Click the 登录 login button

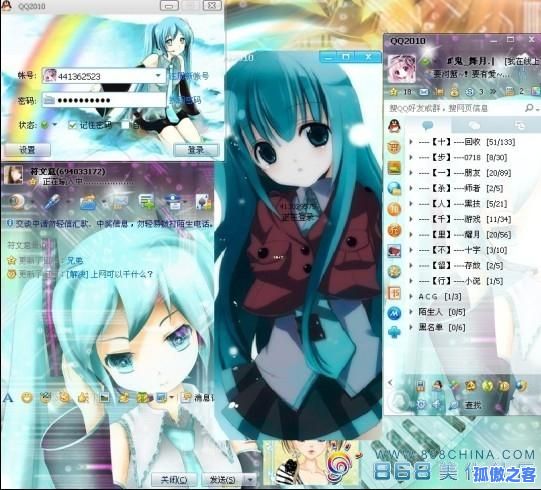(x=196, y=150)
